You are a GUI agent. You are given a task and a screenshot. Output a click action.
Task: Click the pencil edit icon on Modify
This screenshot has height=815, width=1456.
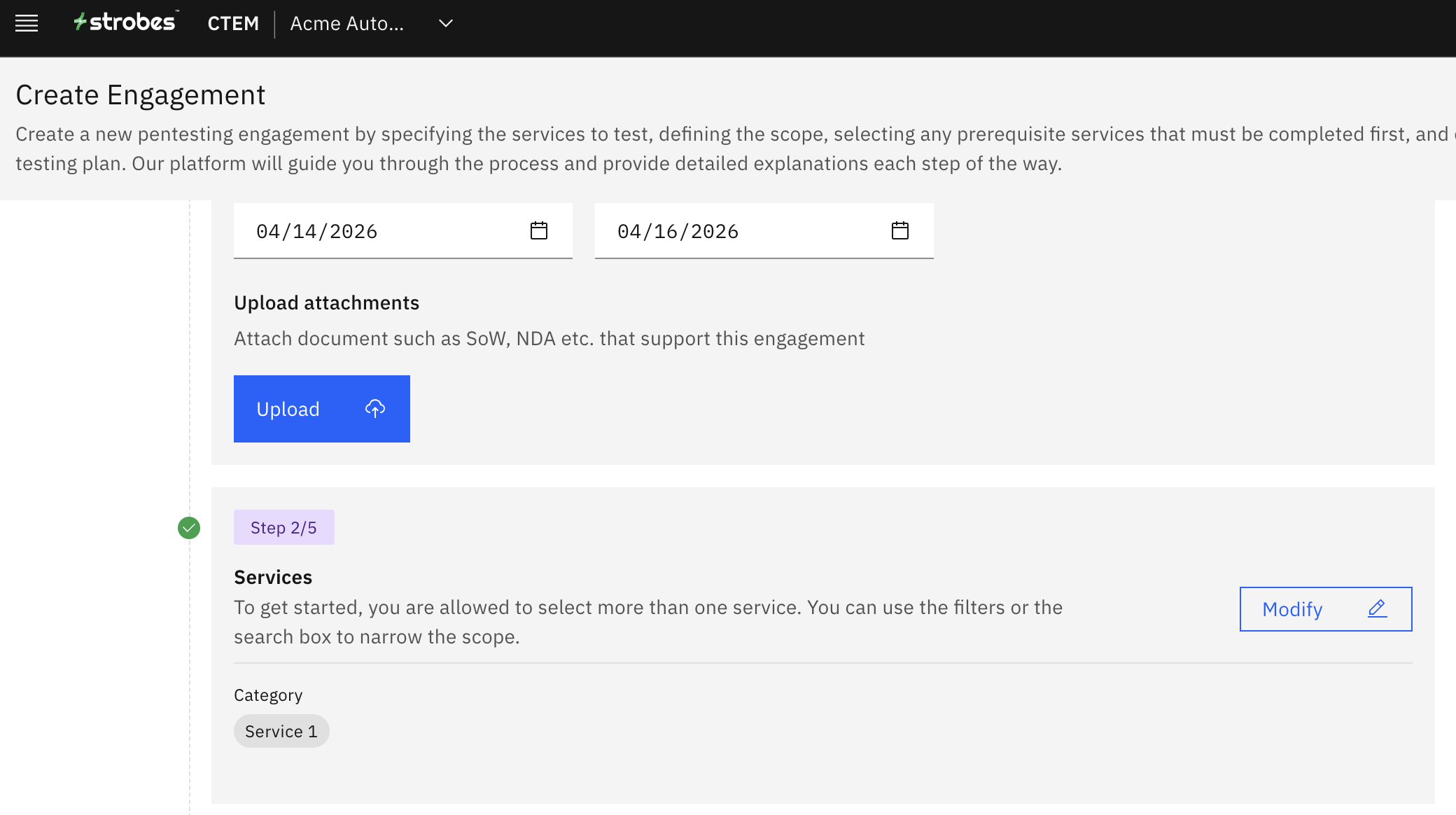(x=1377, y=608)
